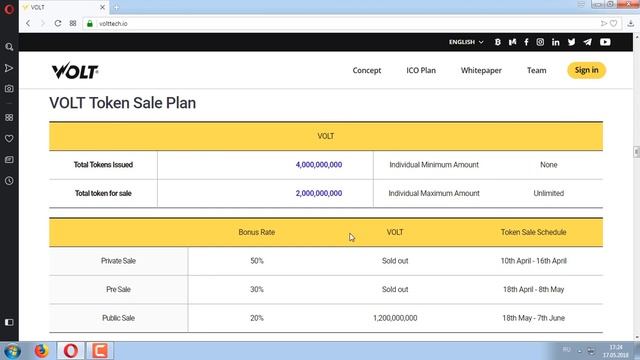This screenshot has height=360, width=640.
Task: Click the 1,200,000,000 Public Sale amount
Action: [395, 318]
